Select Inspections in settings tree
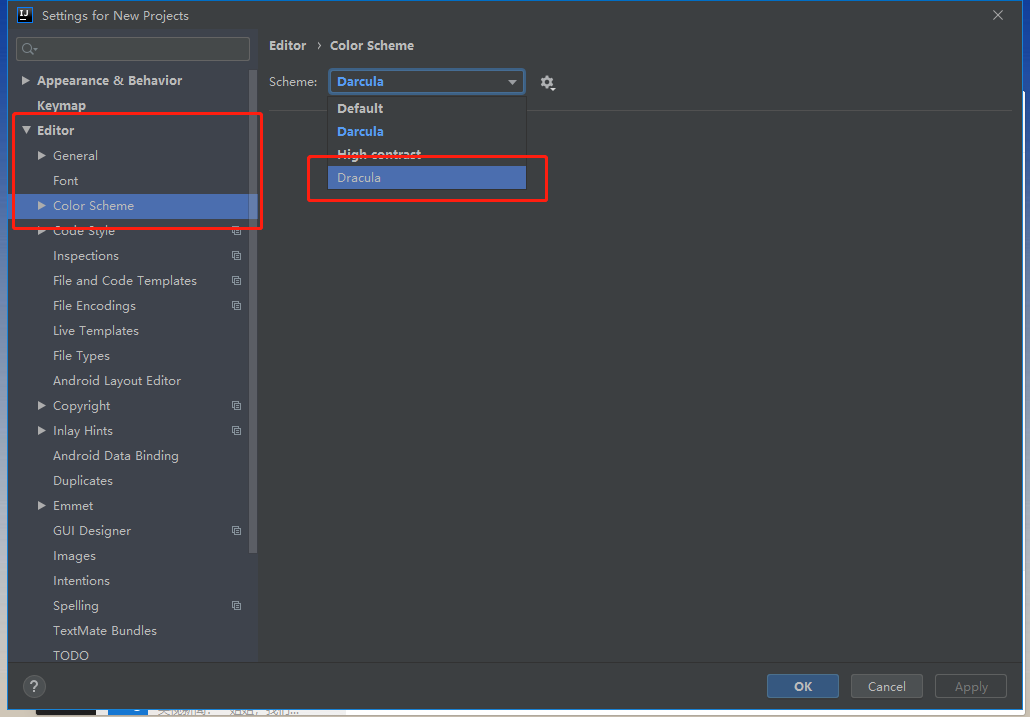 (86, 255)
